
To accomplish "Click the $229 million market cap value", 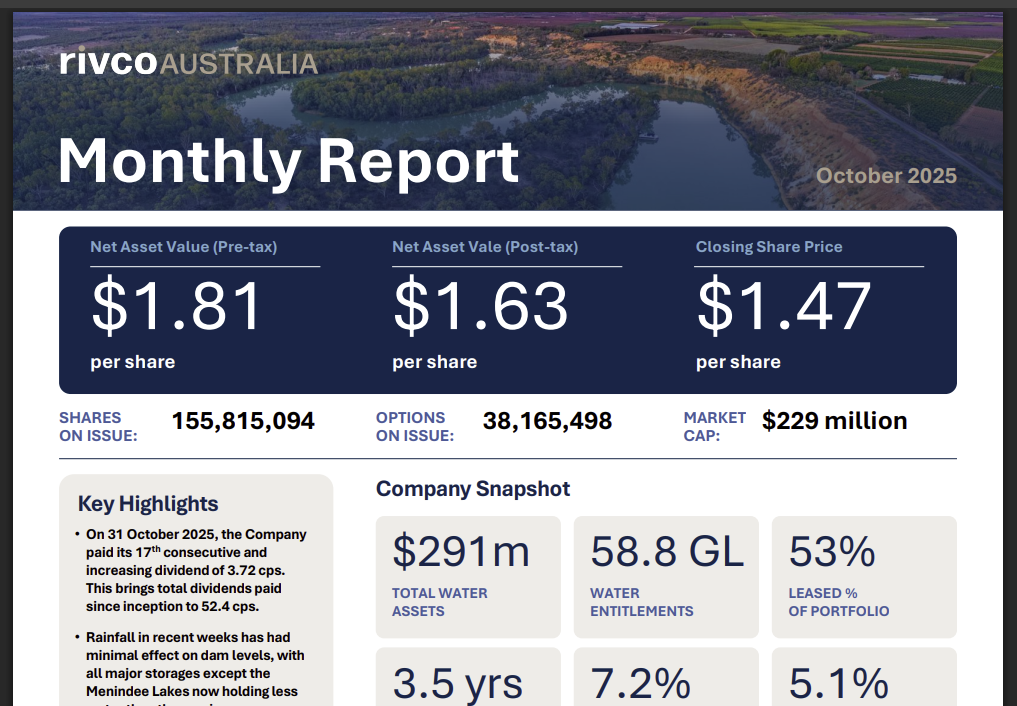I will [x=834, y=421].
